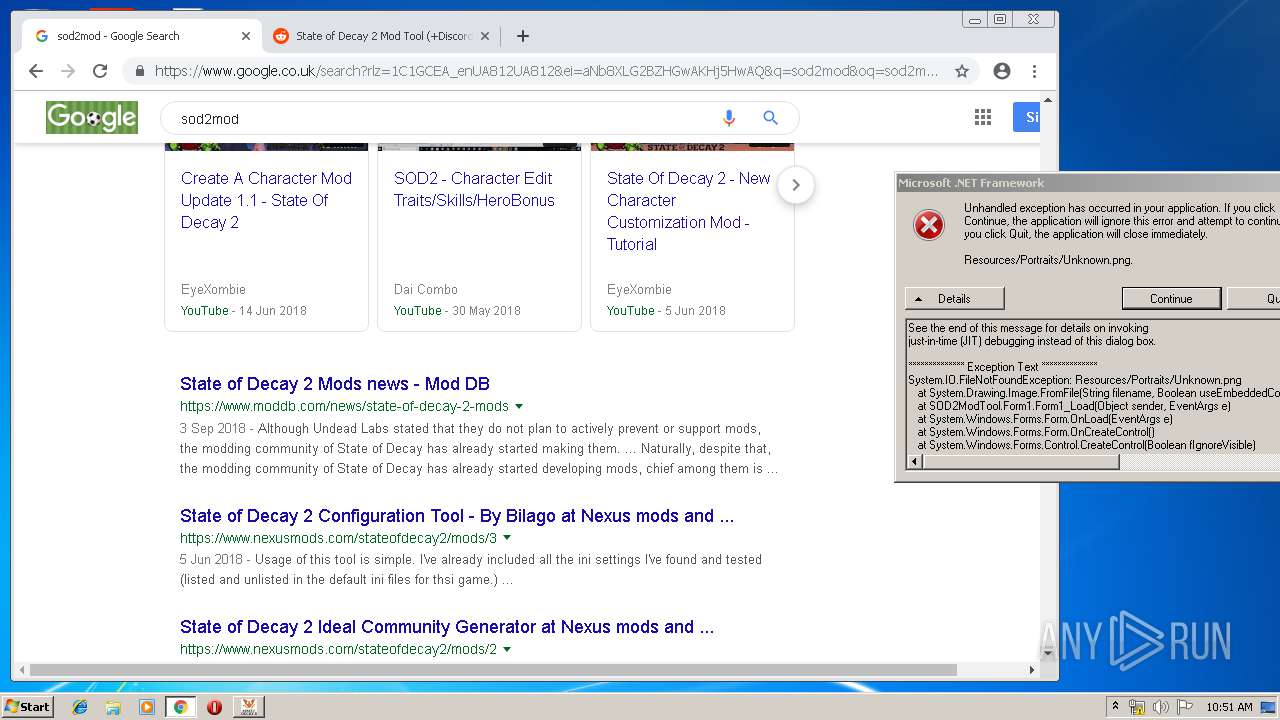Image resolution: width=1280 pixels, height=720 pixels.
Task: Click the browser page horizontal scrollbar
Action: [494, 669]
